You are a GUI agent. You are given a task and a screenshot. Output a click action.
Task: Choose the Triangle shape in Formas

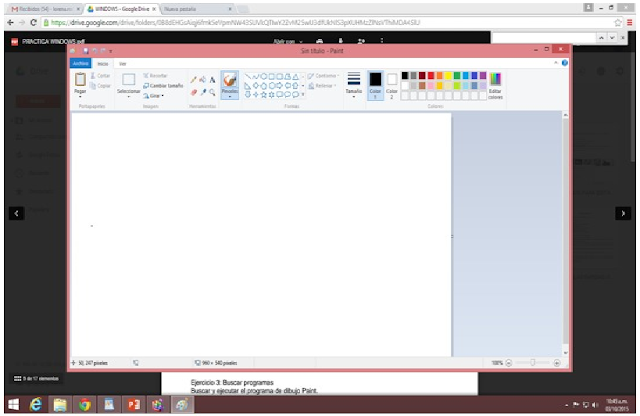point(296,76)
